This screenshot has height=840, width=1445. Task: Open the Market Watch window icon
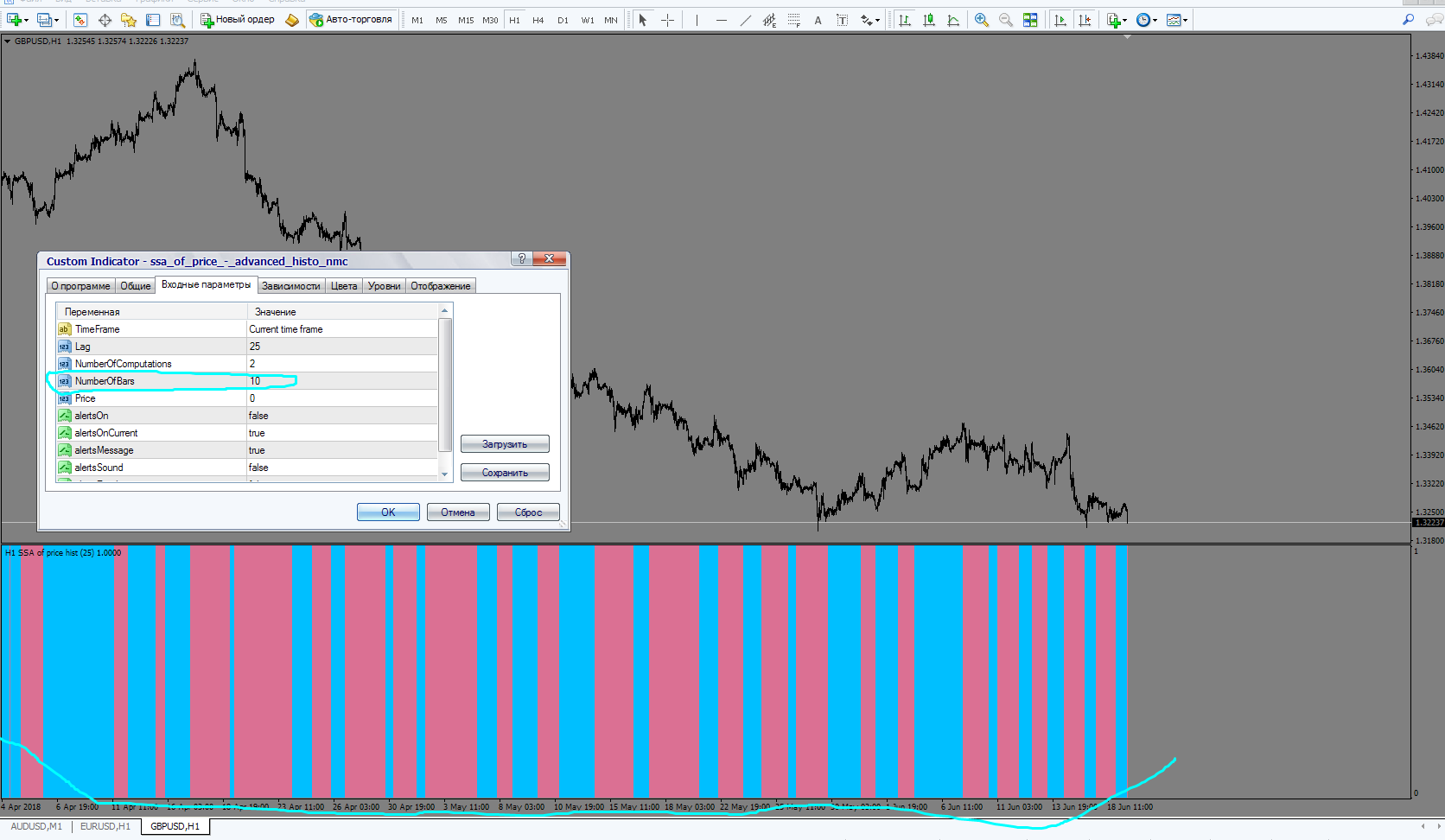[x=80, y=20]
